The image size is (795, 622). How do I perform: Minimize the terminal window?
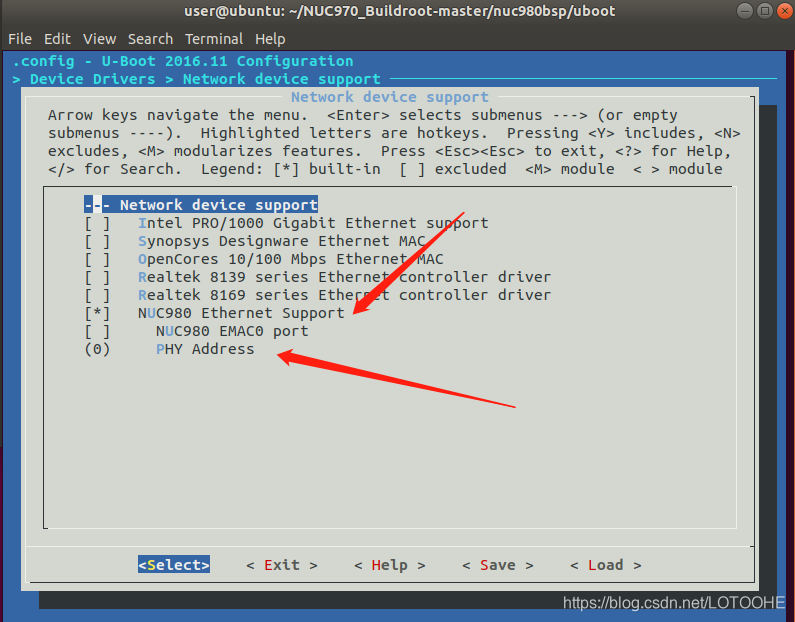tap(744, 11)
